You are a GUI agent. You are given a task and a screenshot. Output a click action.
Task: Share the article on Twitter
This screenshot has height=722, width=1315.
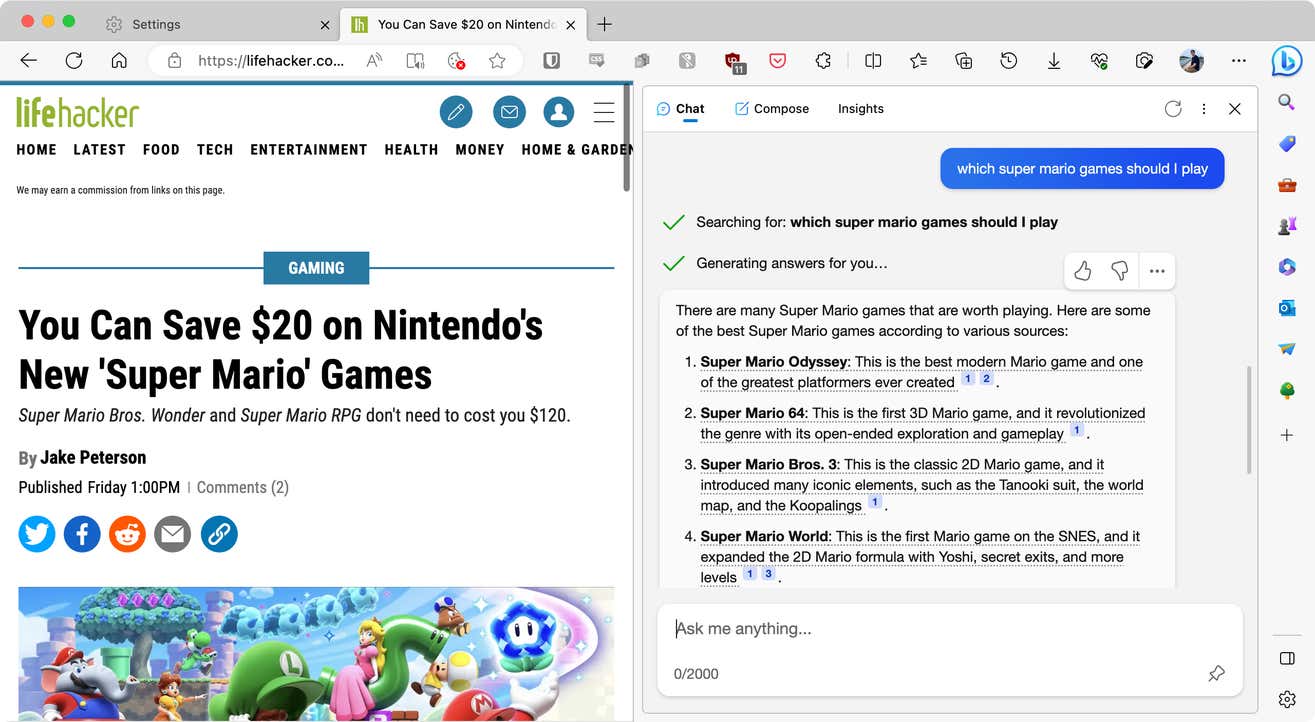point(37,535)
